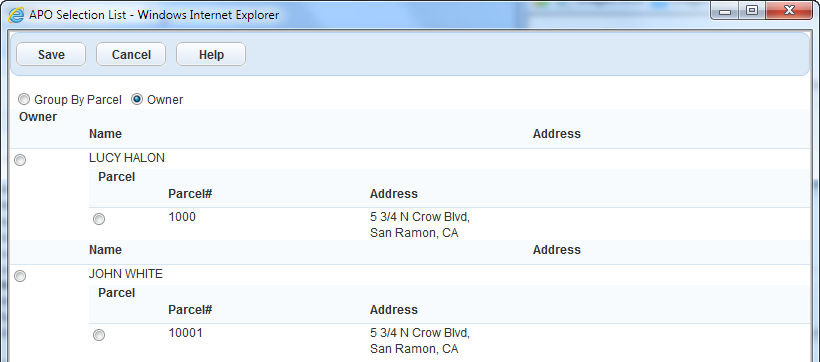This screenshot has height=362, width=820.
Task: Click the Owner section heading
Action: point(38,117)
